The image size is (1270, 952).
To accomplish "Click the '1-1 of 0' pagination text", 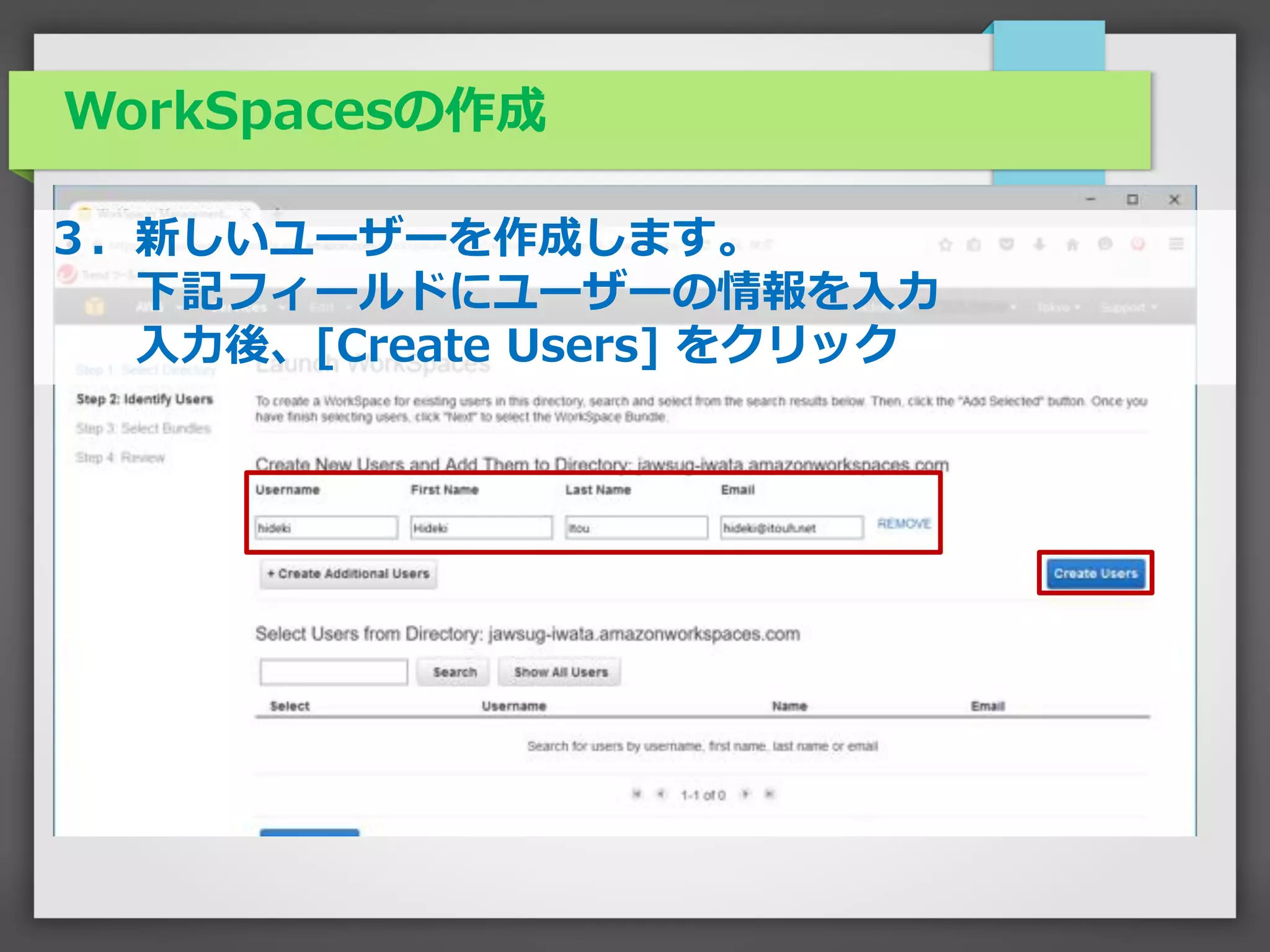I will coord(703,795).
